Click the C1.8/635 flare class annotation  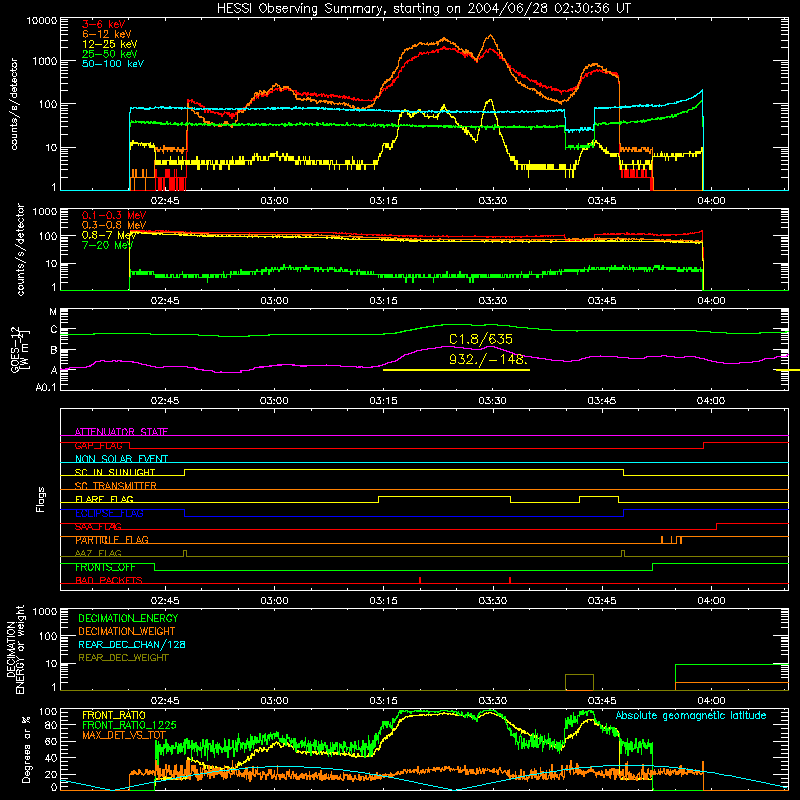click(481, 339)
